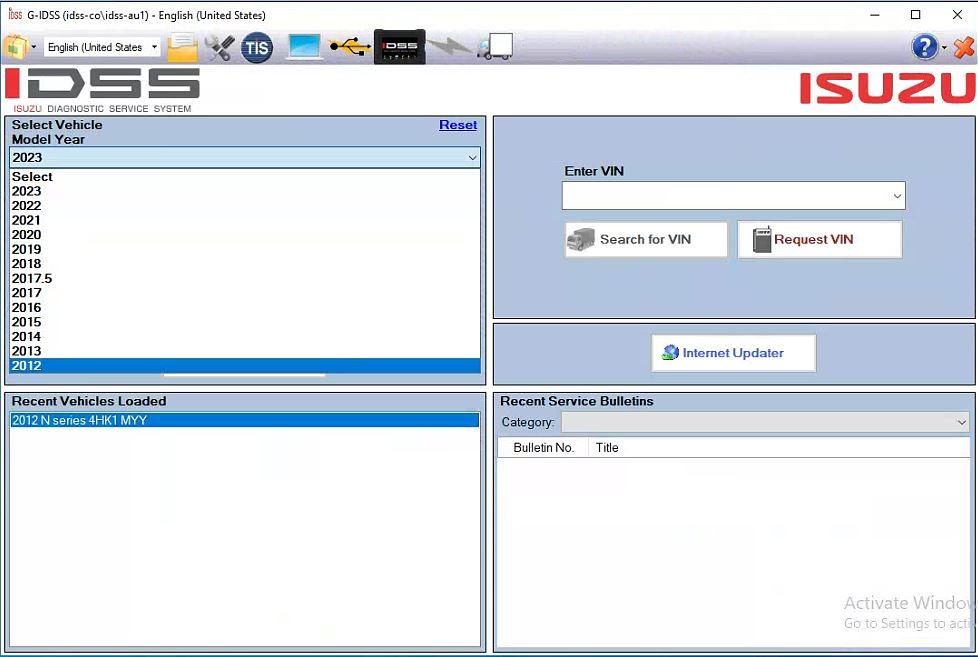978x657 pixels.
Task: Choose the 'Select' entry in year list
Action: point(245,177)
